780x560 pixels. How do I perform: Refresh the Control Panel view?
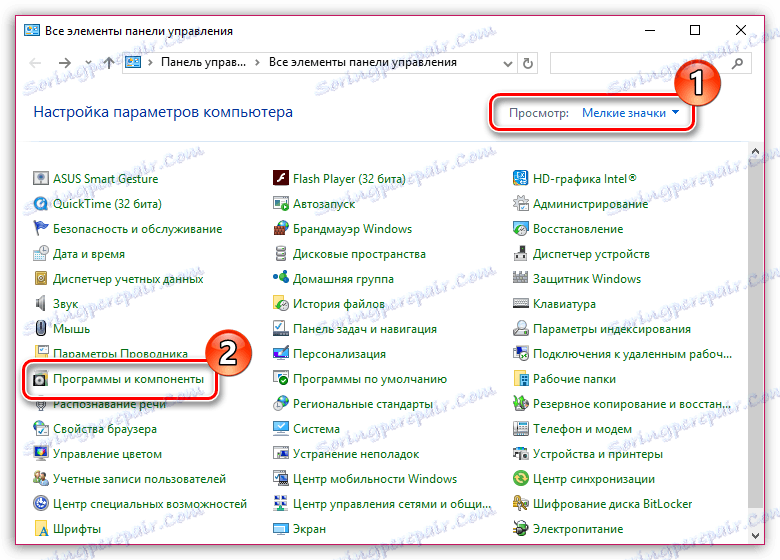528,63
